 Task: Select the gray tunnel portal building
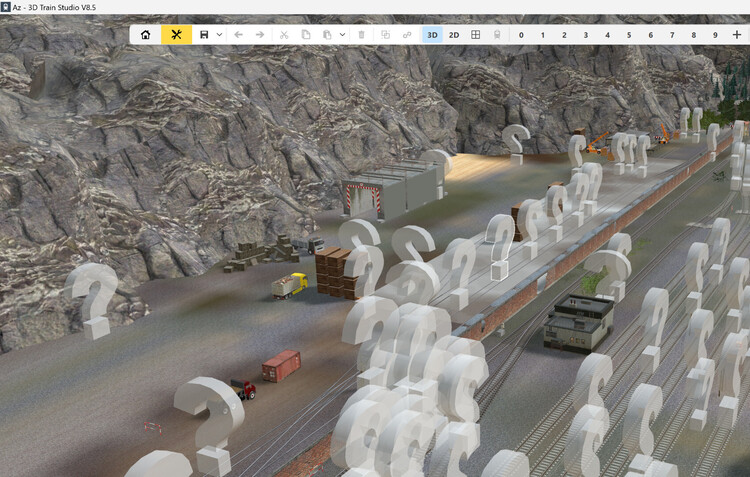[393, 190]
